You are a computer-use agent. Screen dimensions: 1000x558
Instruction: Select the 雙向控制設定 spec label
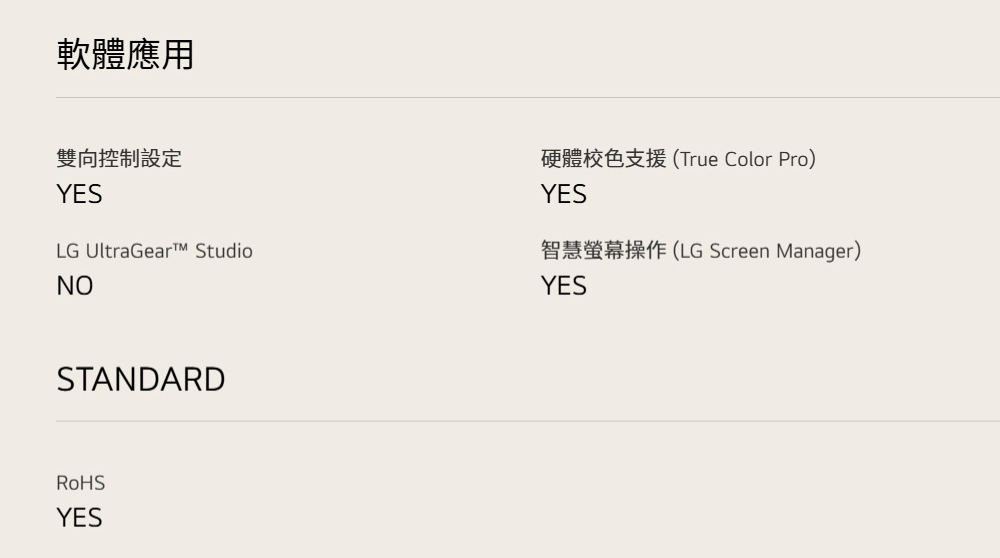pyautogui.click(x=119, y=159)
